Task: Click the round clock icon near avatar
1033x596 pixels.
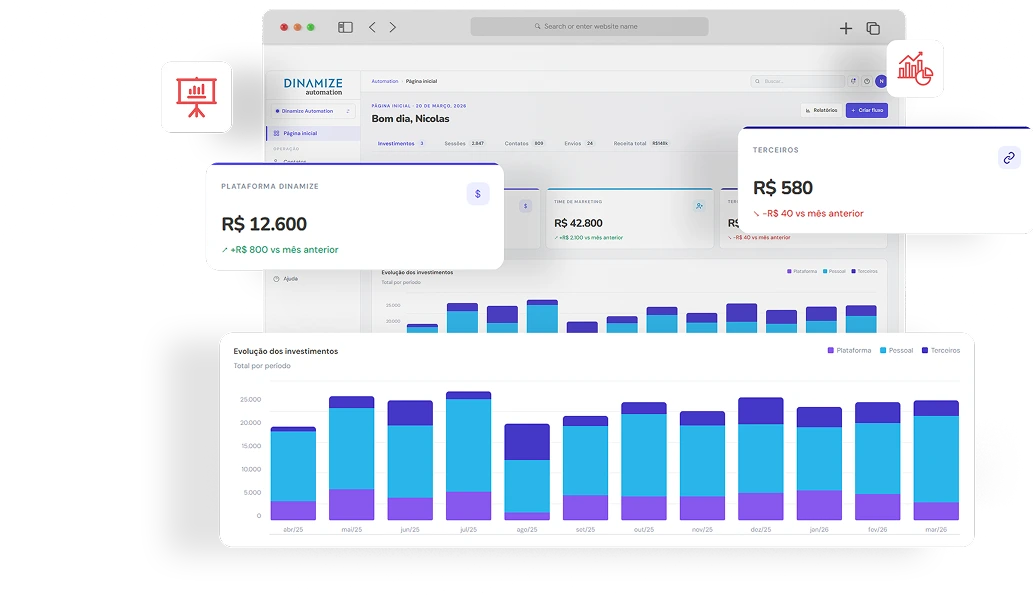Action: pos(867,81)
